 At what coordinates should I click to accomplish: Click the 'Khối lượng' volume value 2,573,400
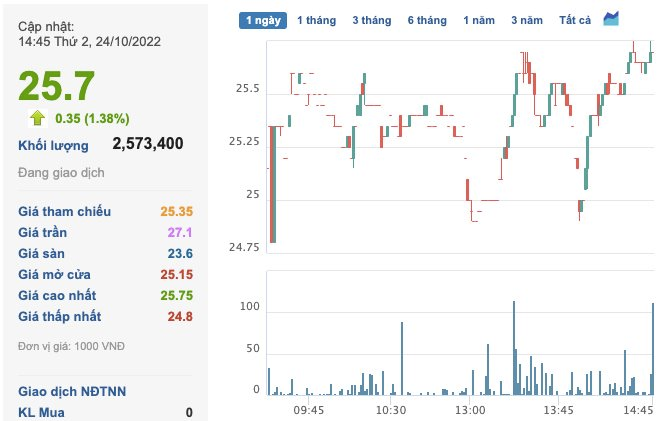147,144
